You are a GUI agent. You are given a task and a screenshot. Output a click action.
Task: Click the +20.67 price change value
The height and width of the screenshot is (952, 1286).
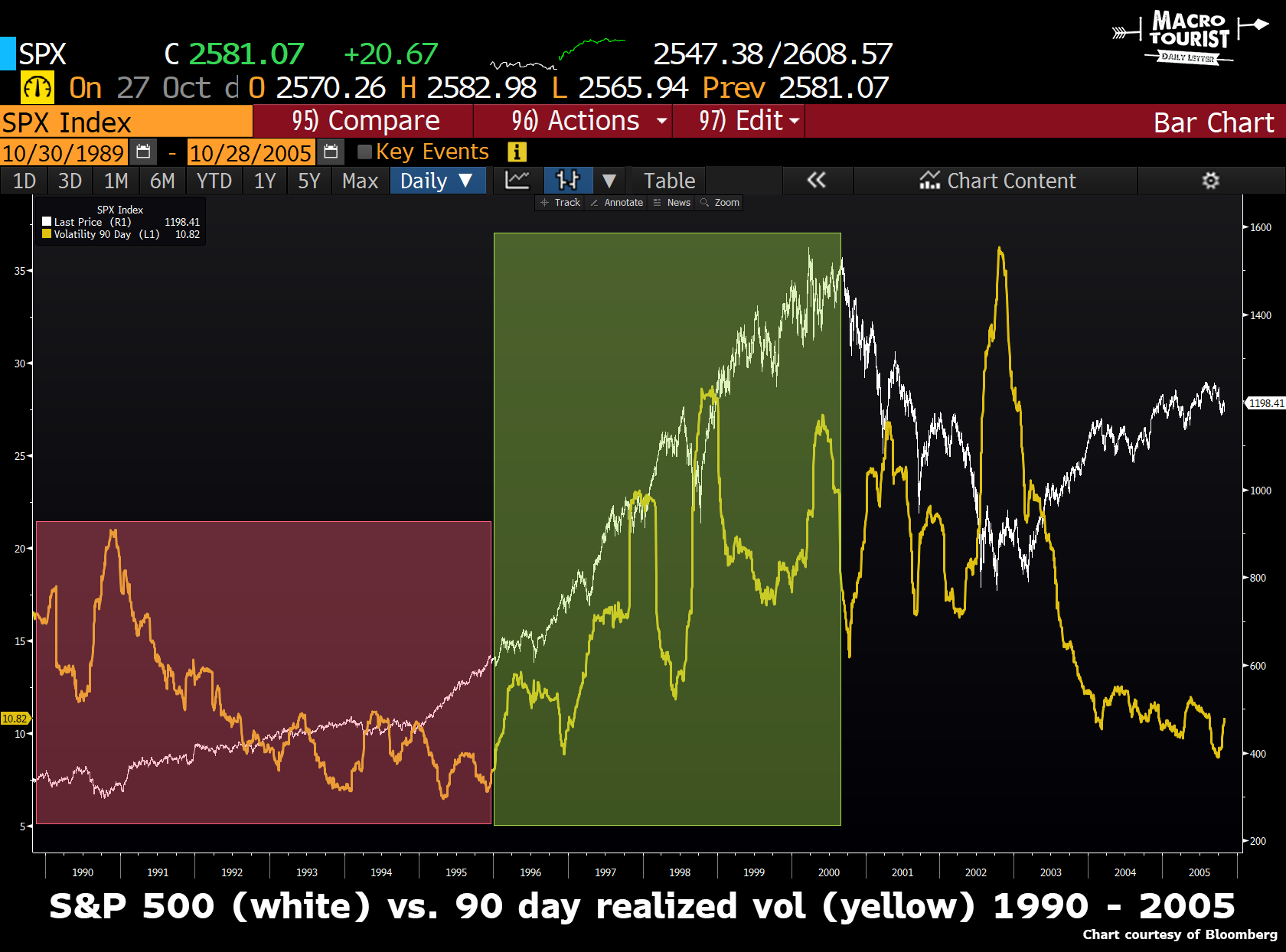pos(390,54)
